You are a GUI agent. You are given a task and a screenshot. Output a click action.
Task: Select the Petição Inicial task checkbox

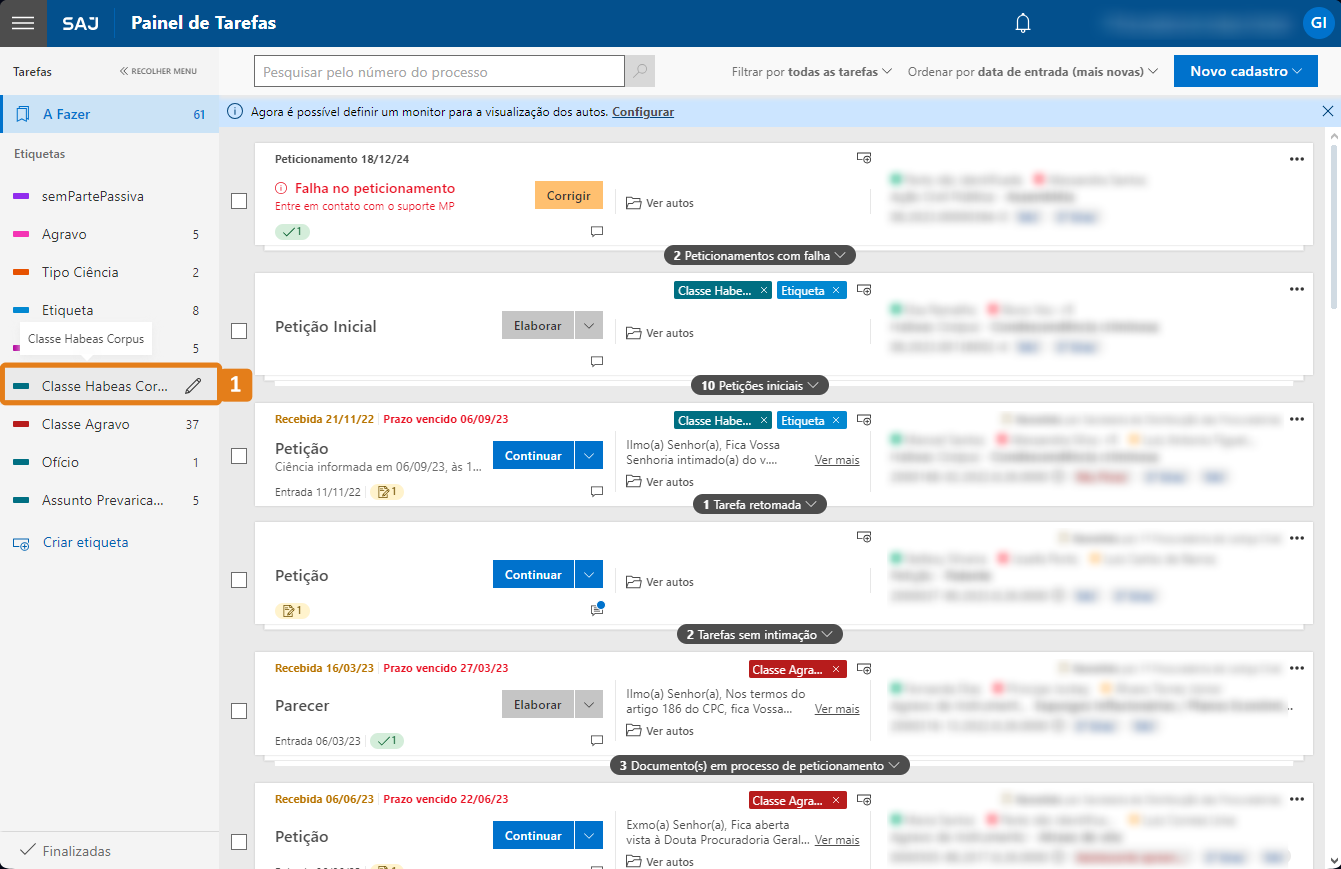pyautogui.click(x=239, y=331)
